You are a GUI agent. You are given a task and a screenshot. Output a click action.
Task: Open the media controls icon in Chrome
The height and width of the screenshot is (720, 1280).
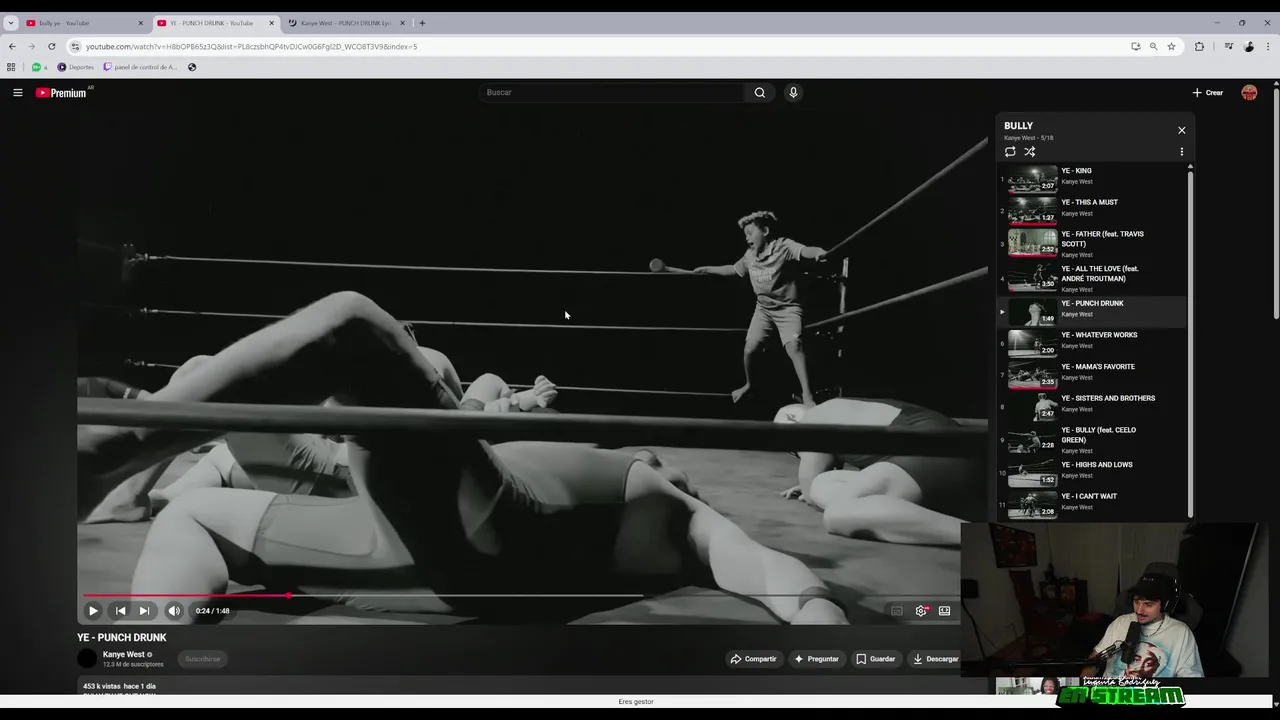coord(1229,46)
